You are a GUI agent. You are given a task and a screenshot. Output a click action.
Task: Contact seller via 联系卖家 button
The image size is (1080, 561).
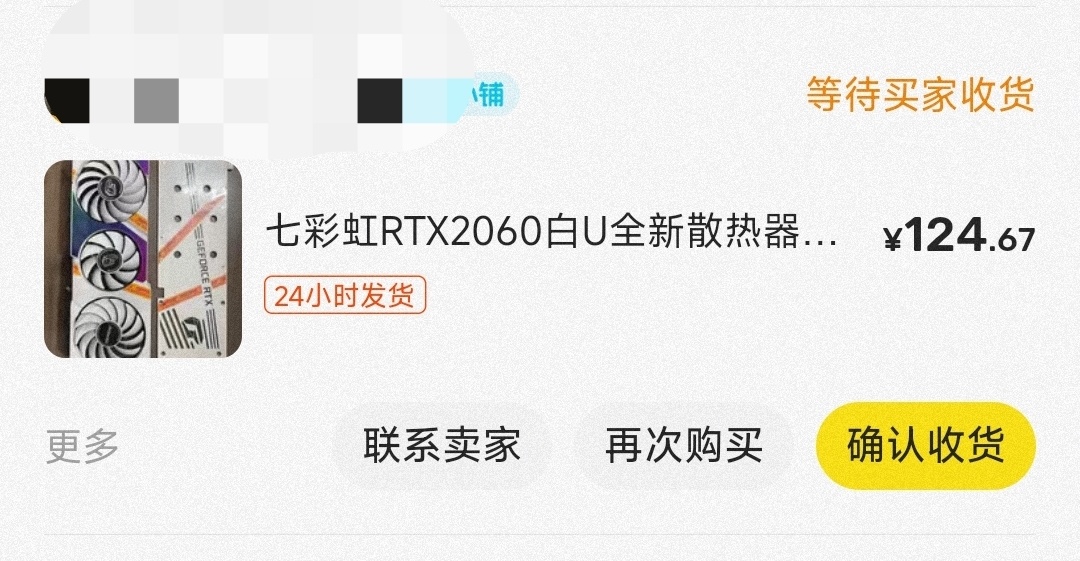[x=442, y=446]
